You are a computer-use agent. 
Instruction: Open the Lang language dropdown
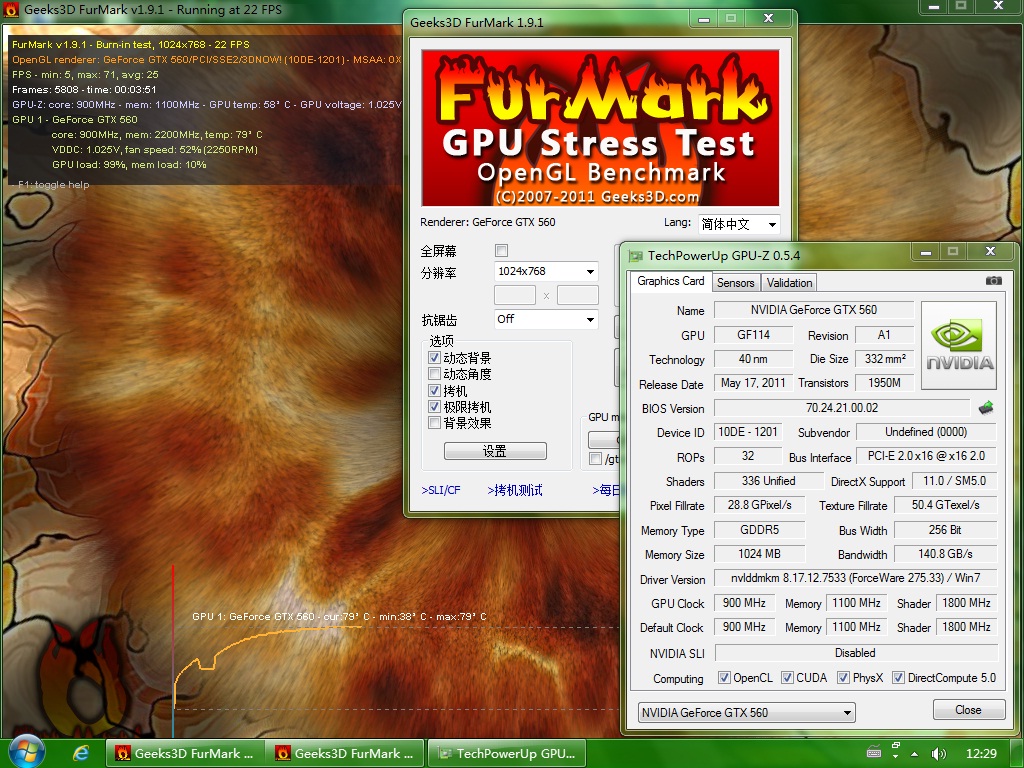pyautogui.click(x=738, y=225)
